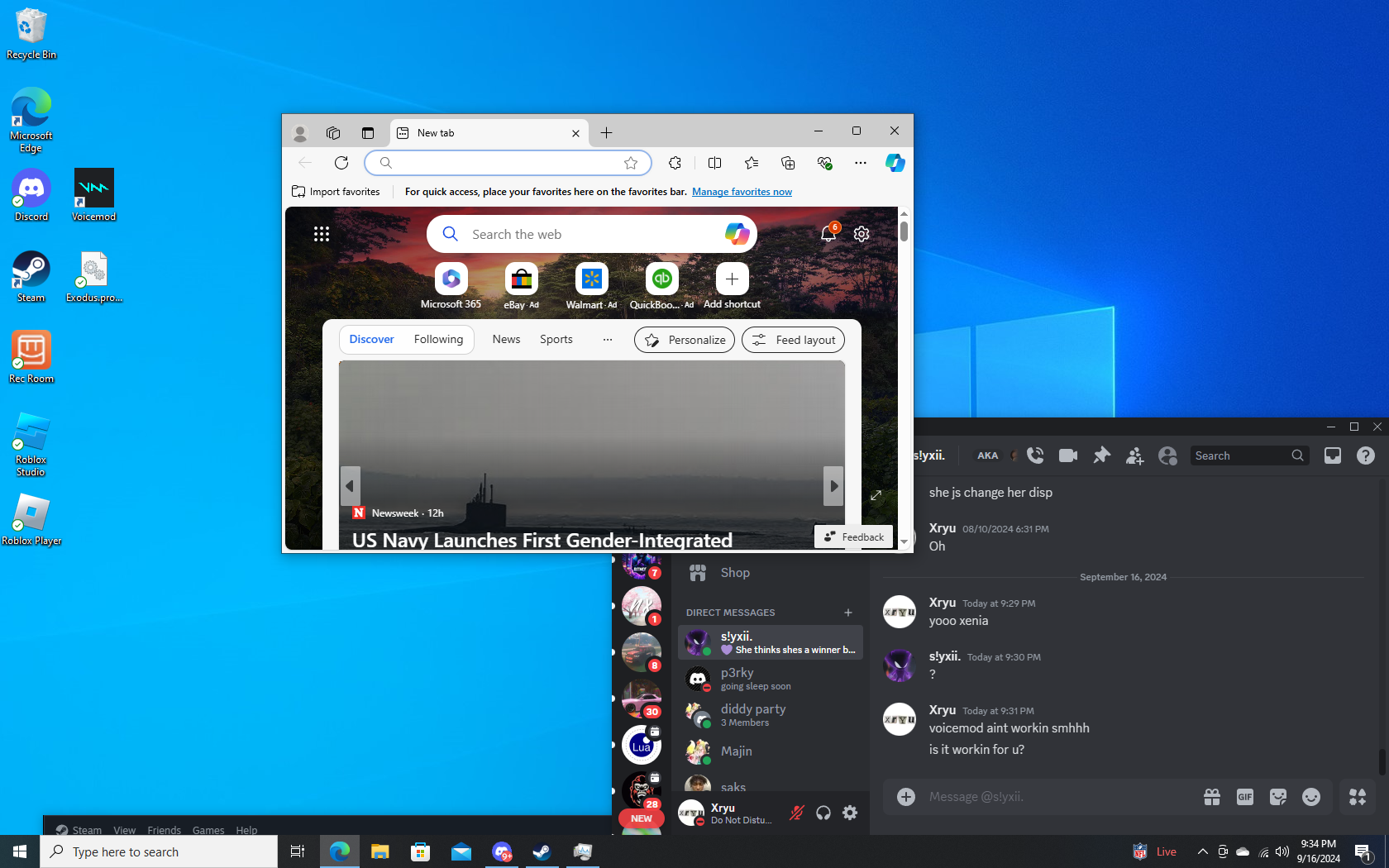Switch to the News tab
1389x868 pixels.
click(506, 340)
